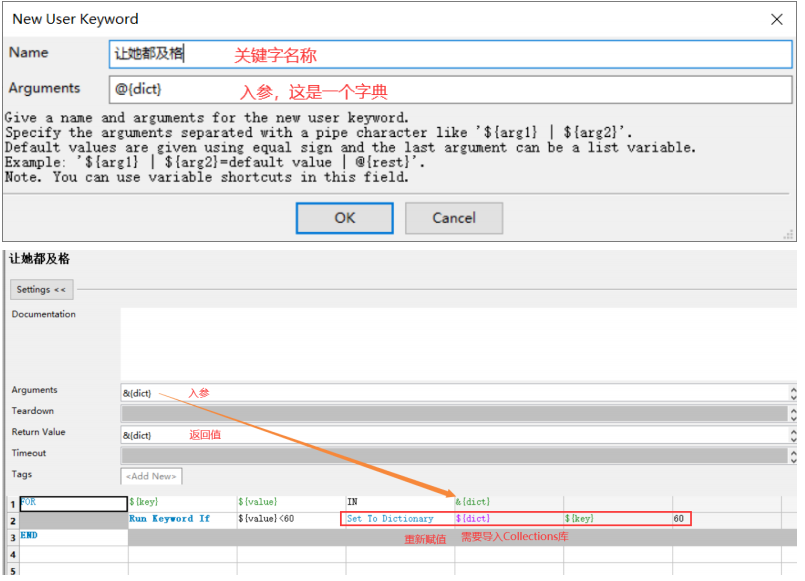Click row header number 4
805x581 pixels.
(13, 554)
